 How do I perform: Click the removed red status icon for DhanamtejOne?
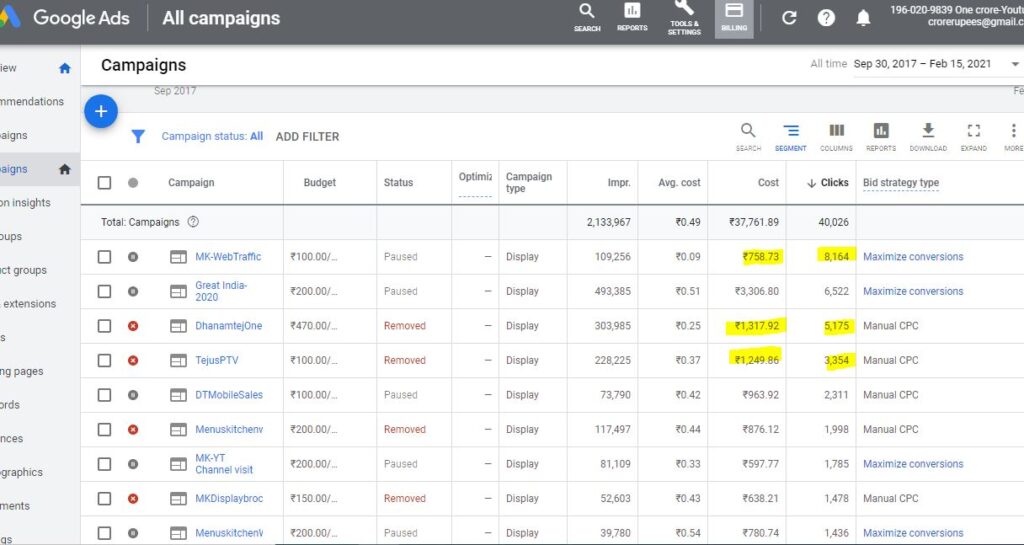pyautogui.click(x=133, y=326)
